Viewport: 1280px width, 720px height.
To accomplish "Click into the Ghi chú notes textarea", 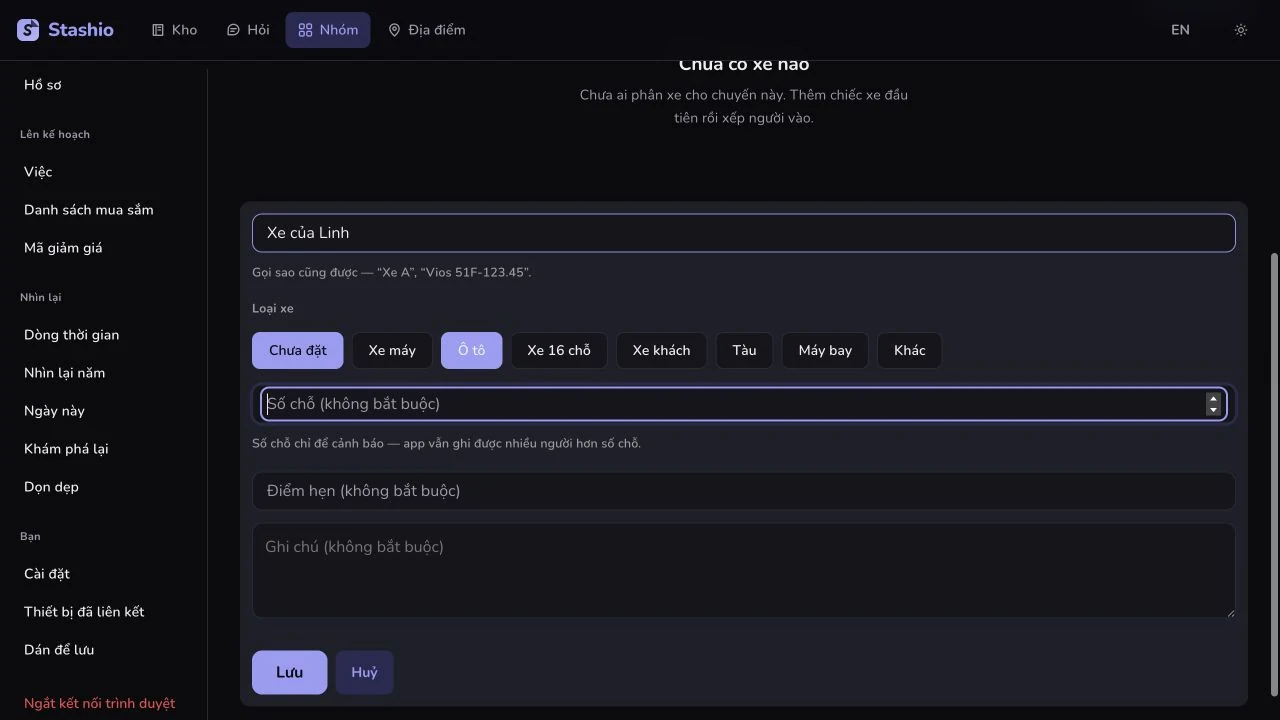I will pyautogui.click(x=744, y=571).
